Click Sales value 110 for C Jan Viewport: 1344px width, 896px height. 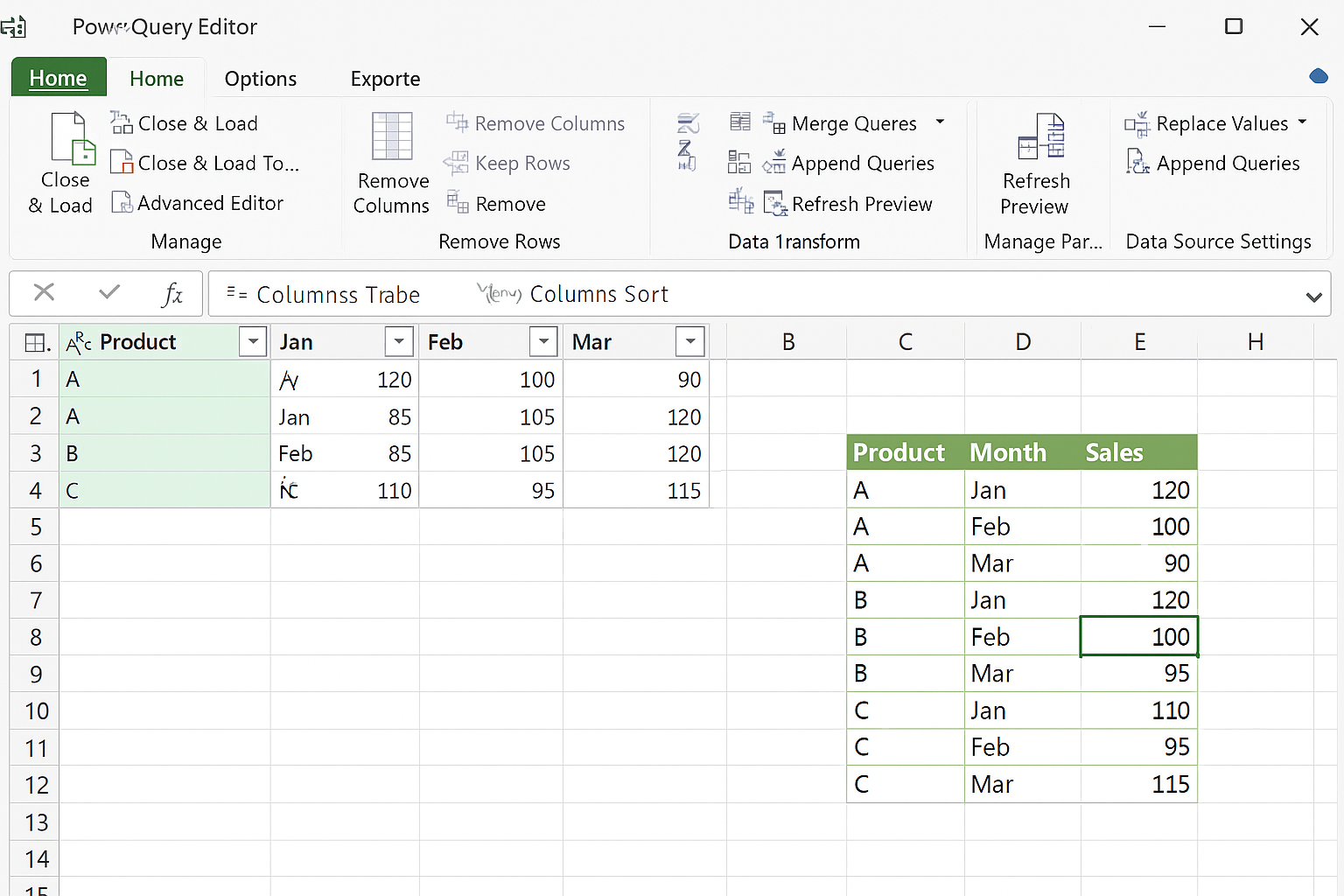point(1139,710)
